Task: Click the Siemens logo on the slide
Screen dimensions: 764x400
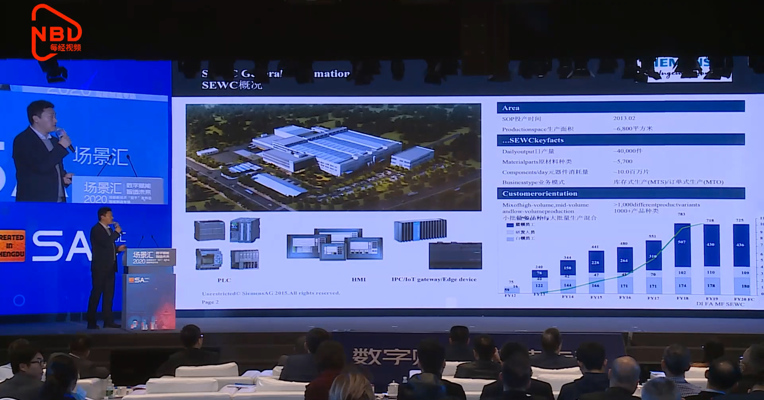Action: [x=685, y=67]
